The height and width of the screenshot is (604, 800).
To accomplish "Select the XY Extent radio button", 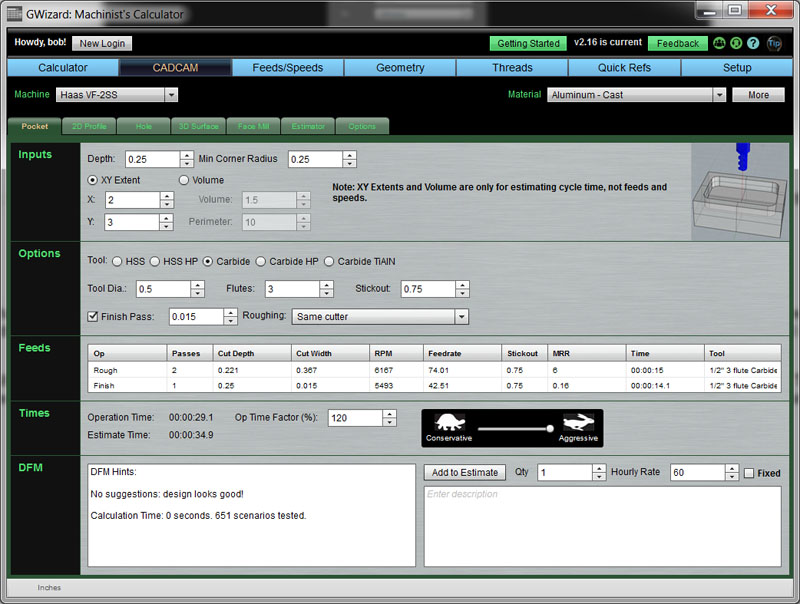I will (x=92, y=180).
